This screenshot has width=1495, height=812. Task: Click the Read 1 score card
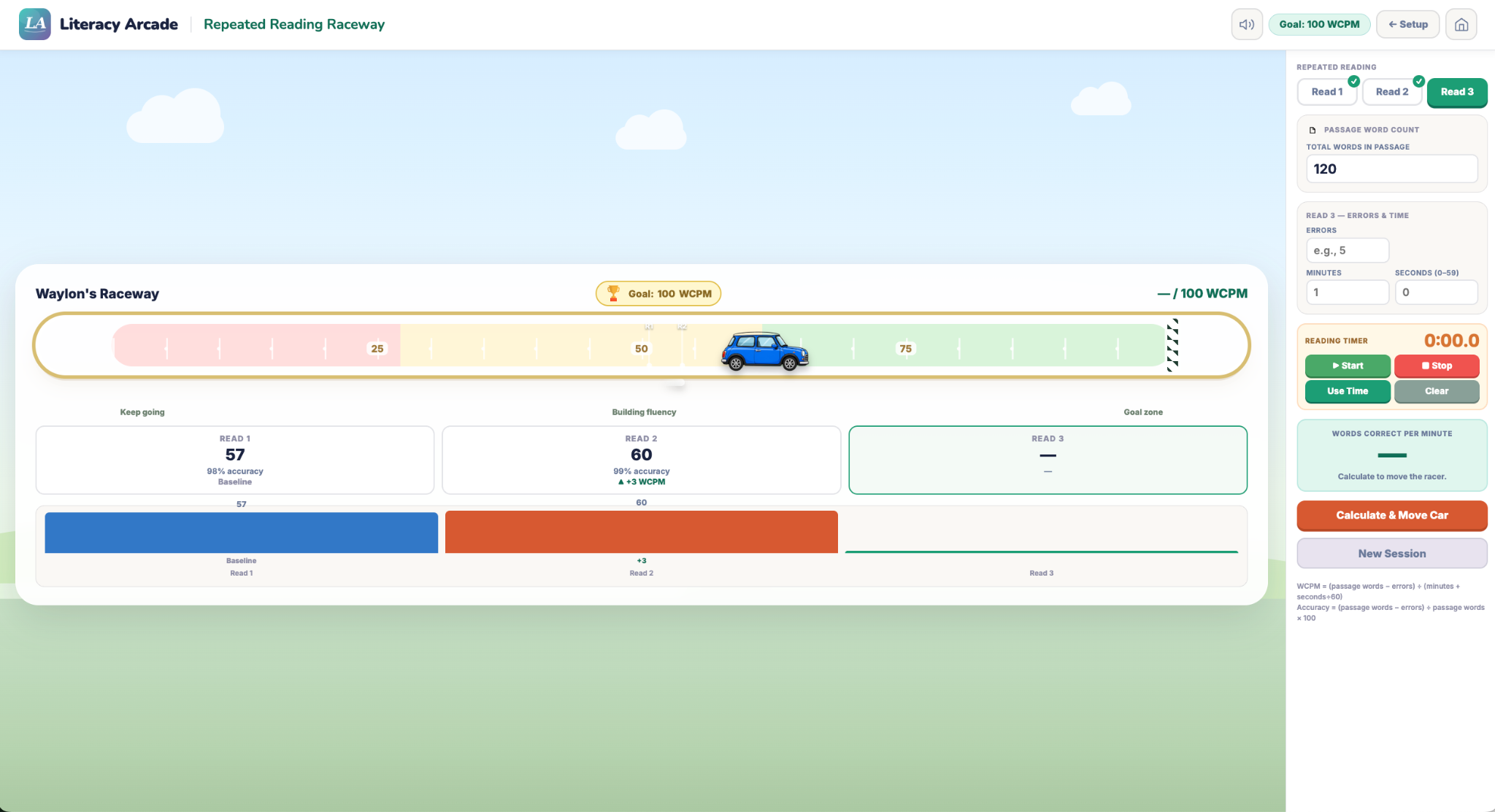coord(235,460)
